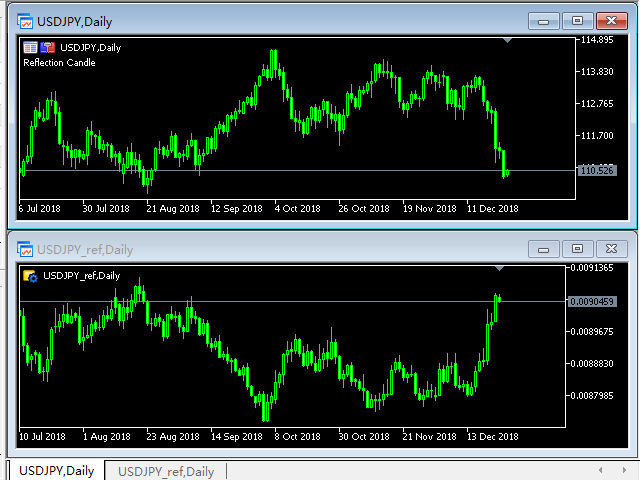
Task: Close the USDJPY,Daily chart window
Action: point(611,21)
